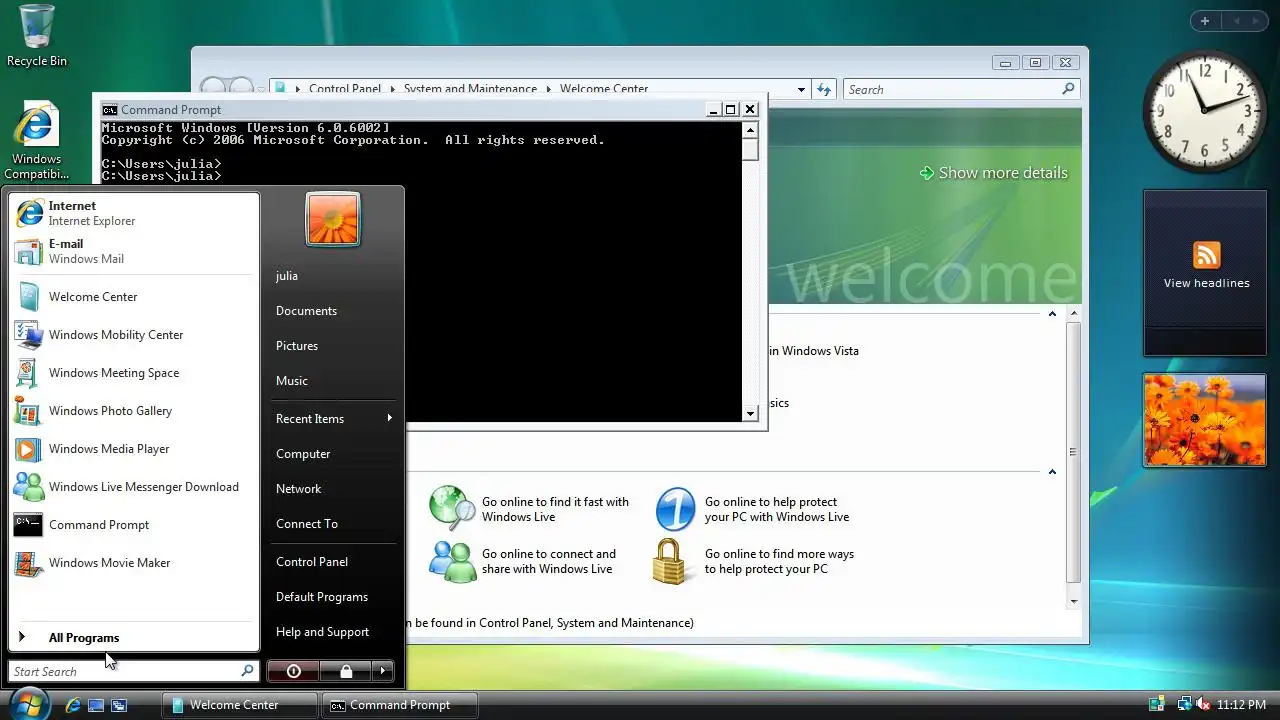This screenshot has height=720, width=1280.
Task: Click Welcome Center vertical scrollbar thumb
Action: [x=1073, y=453]
